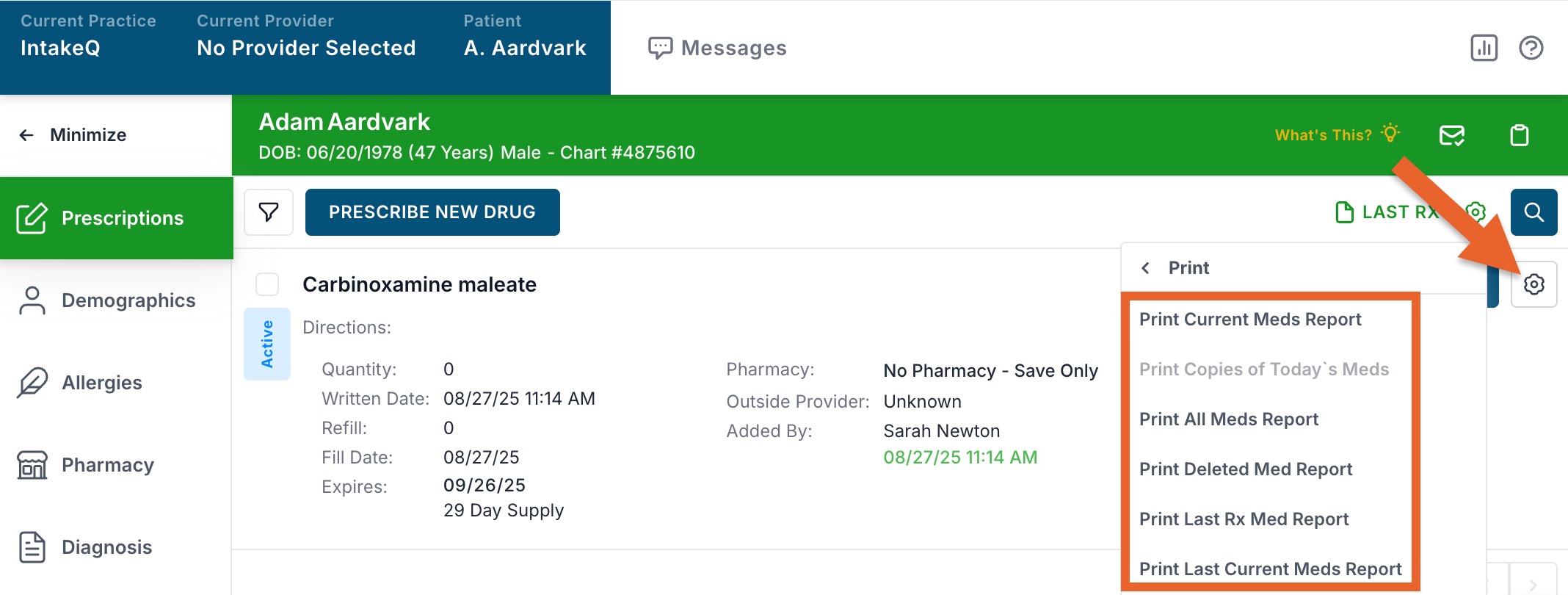The width and height of the screenshot is (1568, 595).
Task: Open the gear settings for Carbinoxamine maleate
Action: (1533, 284)
